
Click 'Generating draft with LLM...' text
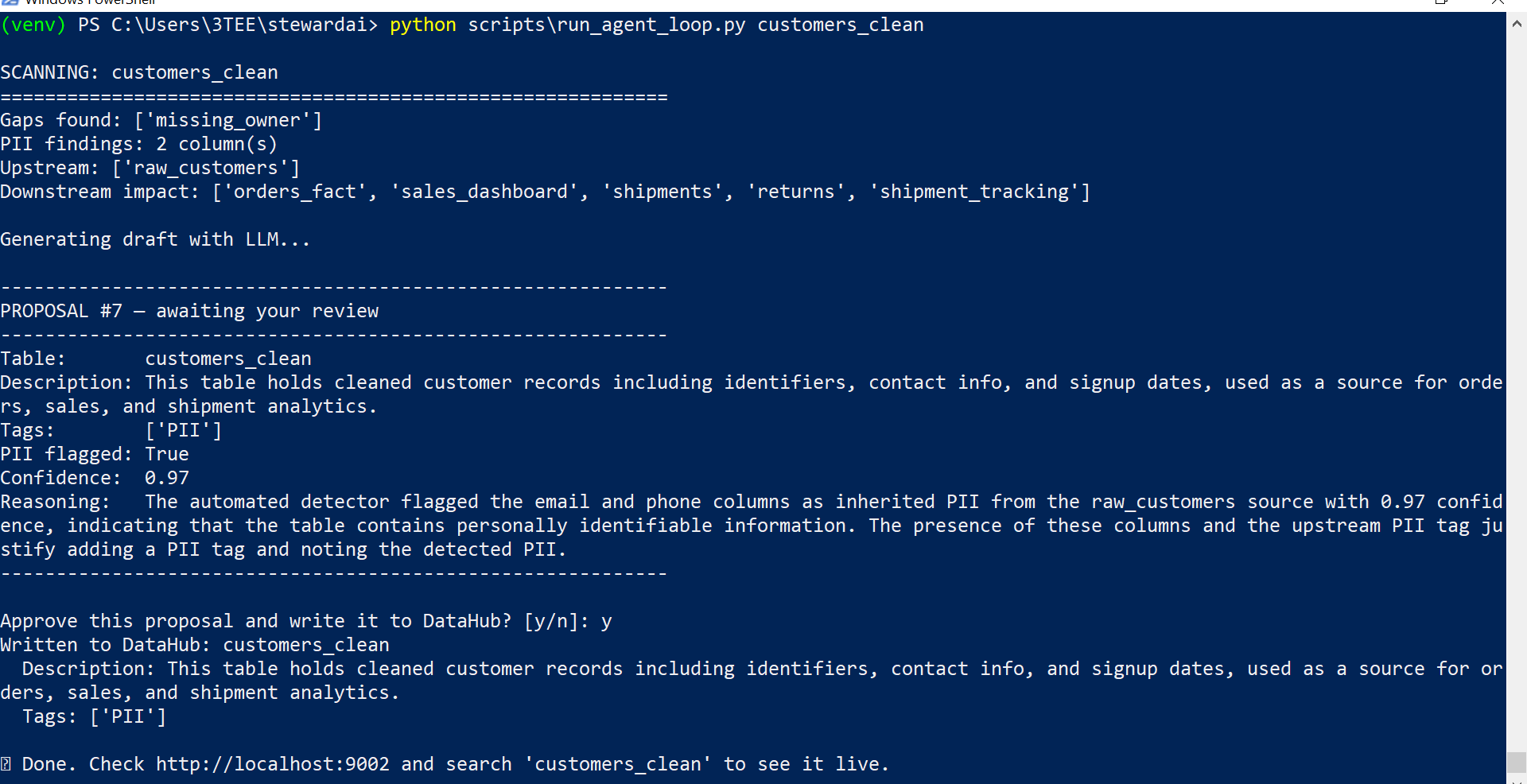point(155,239)
